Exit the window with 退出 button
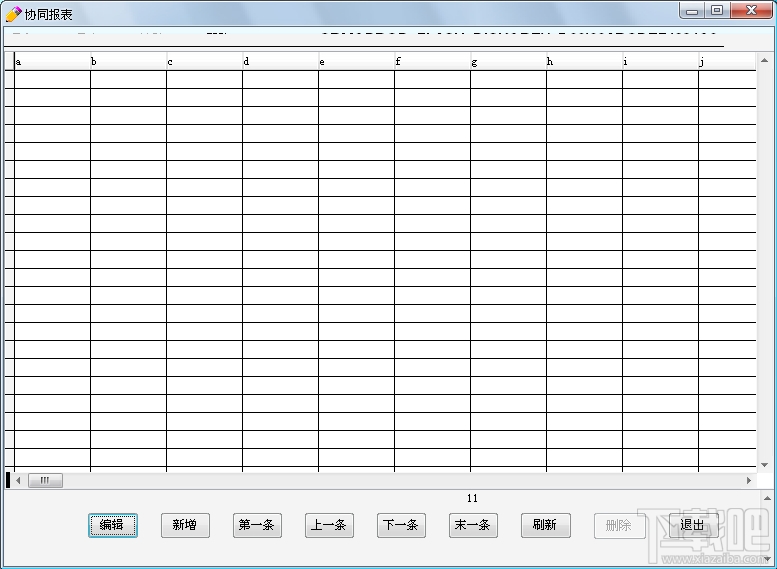777x569 pixels. point(693,525)
